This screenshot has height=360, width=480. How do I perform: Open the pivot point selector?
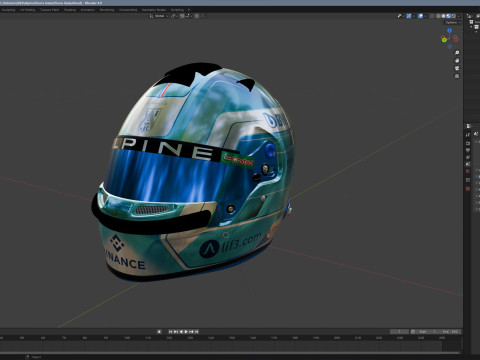174,16
